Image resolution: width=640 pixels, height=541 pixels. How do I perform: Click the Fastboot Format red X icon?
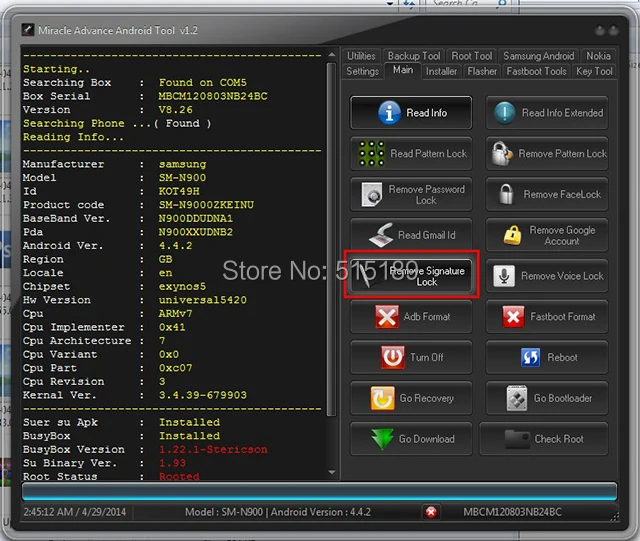(513, 317)
